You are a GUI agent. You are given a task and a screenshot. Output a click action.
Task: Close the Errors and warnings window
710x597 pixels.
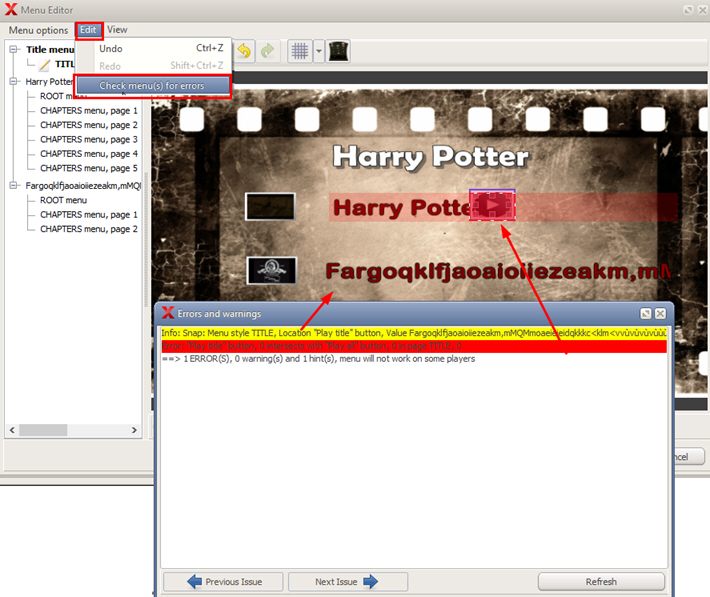pyautogui.click(x=660, y=313)
